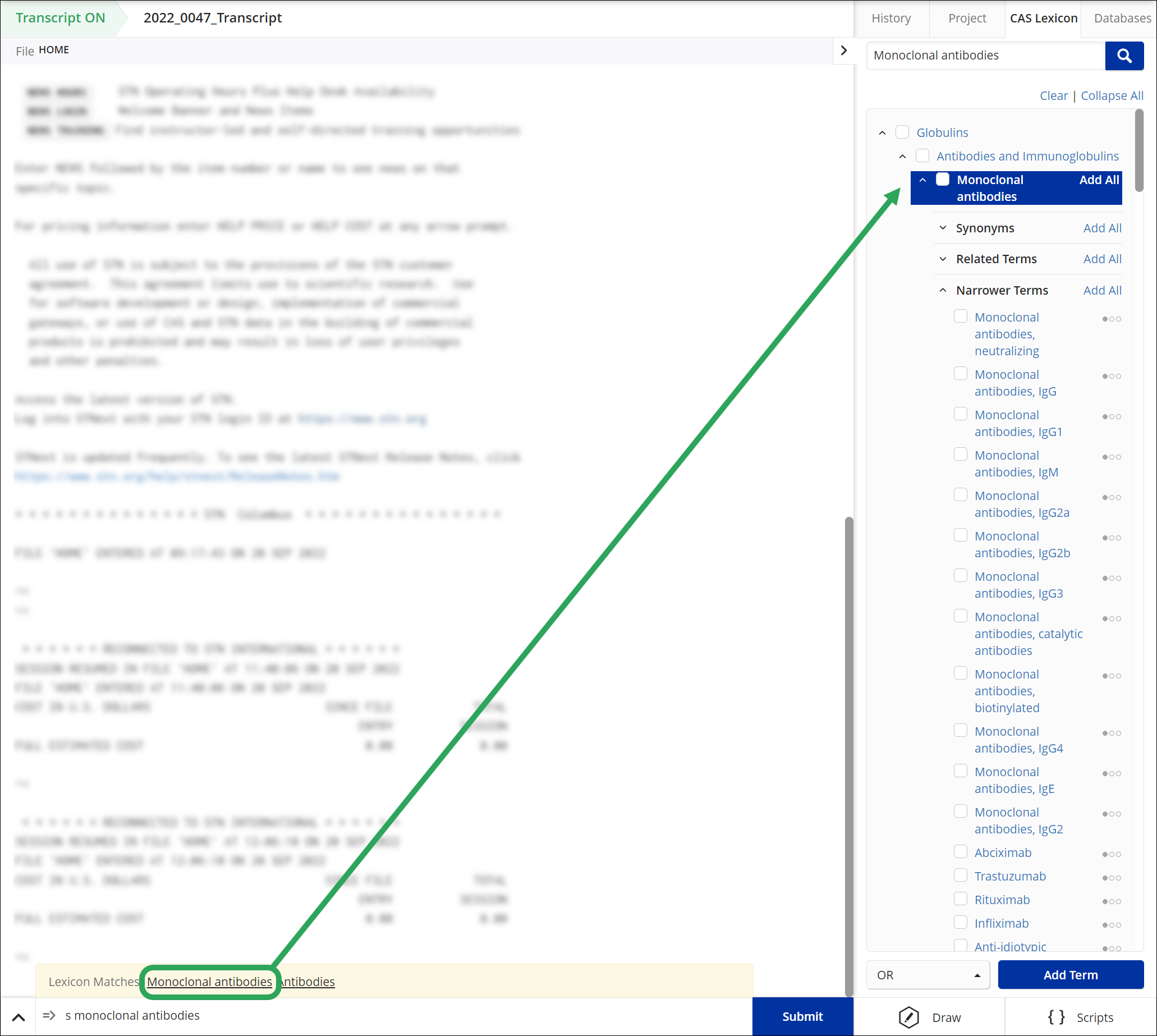The image size is (1157, 1036).
Task: Click the lexicon panel vertical scrollbar
Action: 1139,150
